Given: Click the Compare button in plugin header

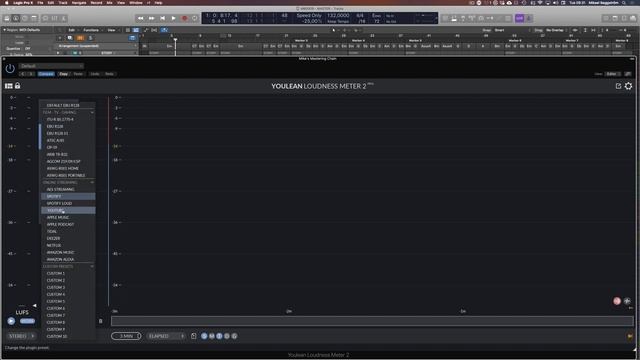Looking at the screenshot, I should 46,74.
